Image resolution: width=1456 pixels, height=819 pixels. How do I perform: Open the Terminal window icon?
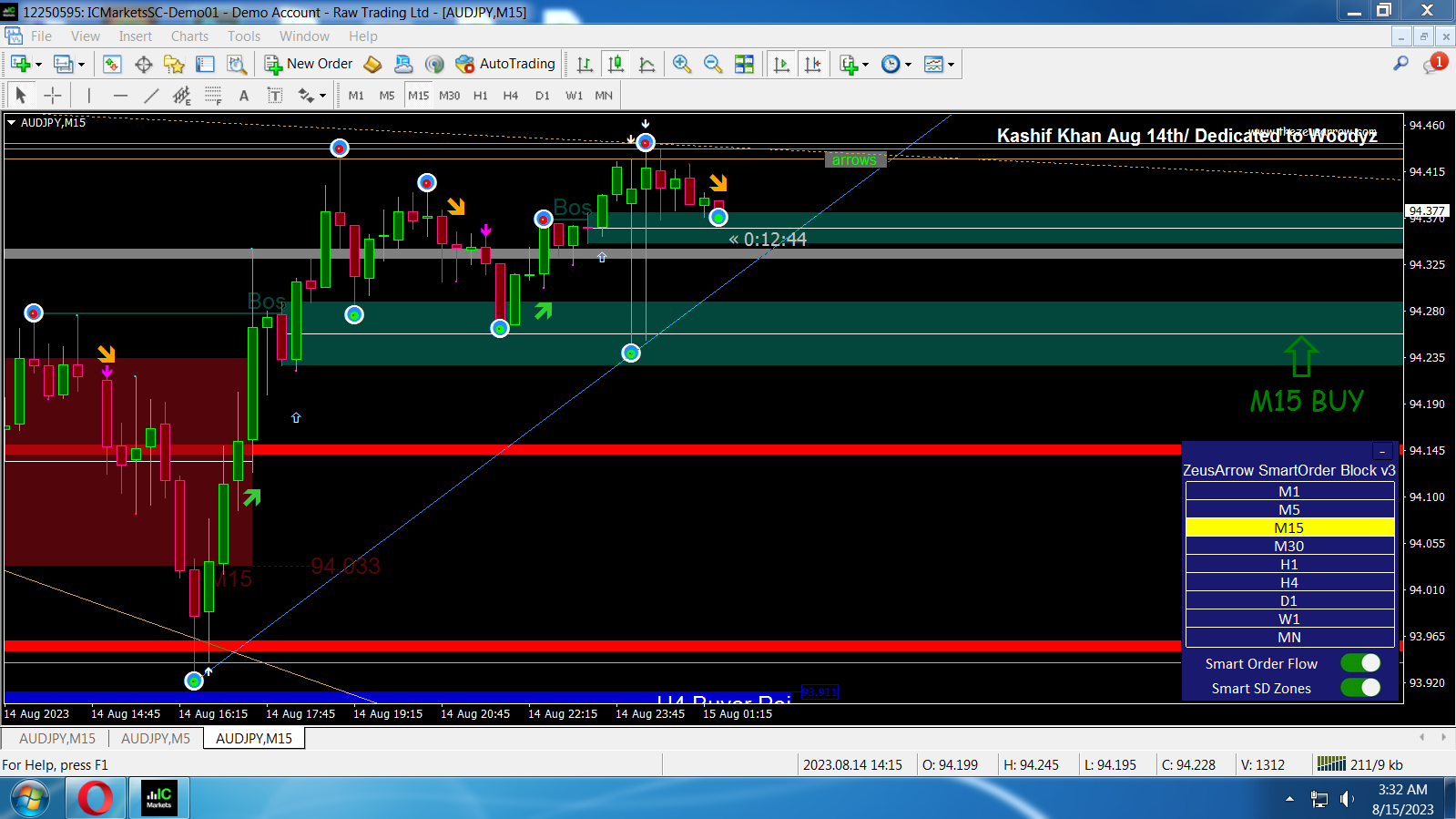[x=205, y=64]
